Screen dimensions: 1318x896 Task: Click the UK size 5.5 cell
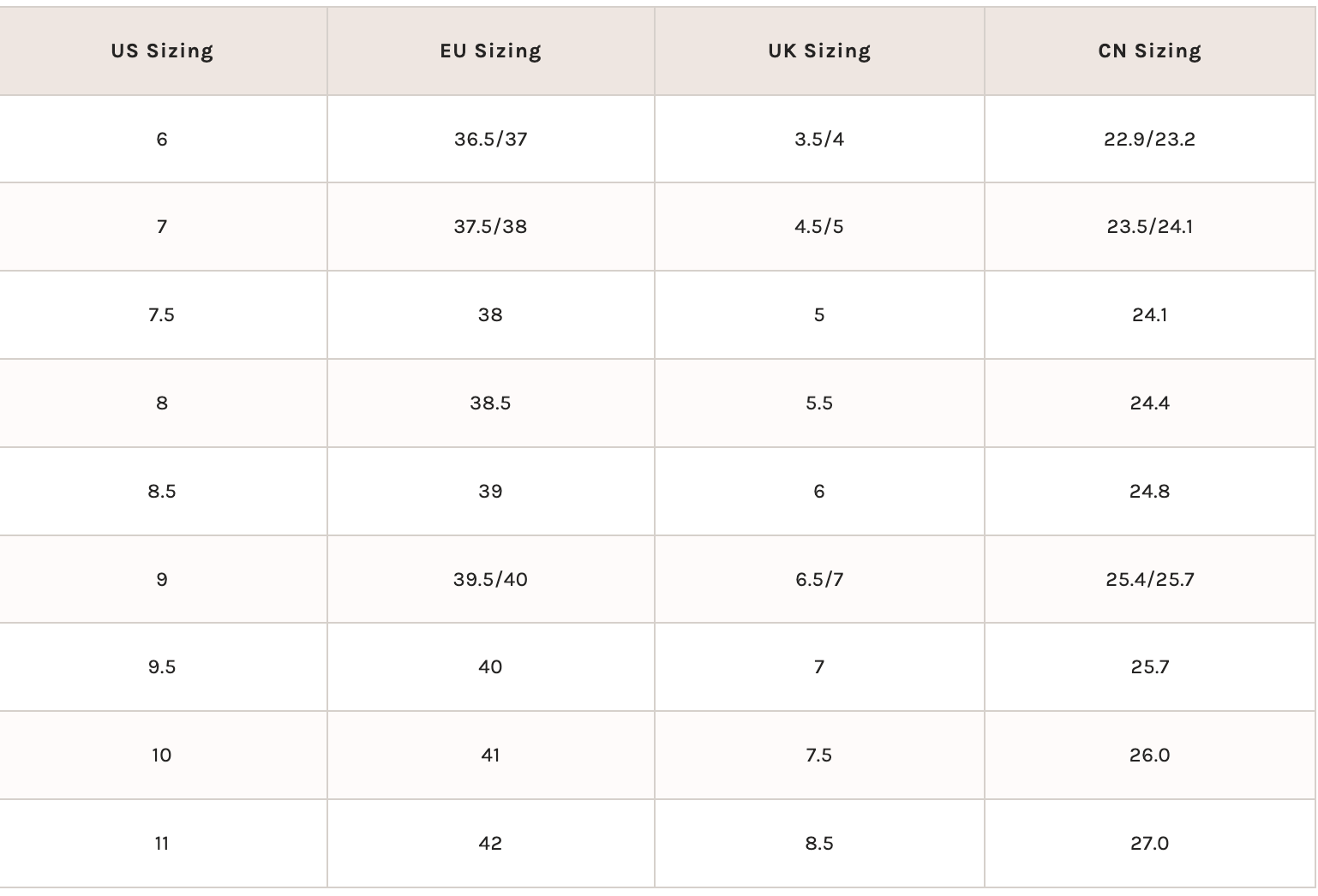coord(819,403)
